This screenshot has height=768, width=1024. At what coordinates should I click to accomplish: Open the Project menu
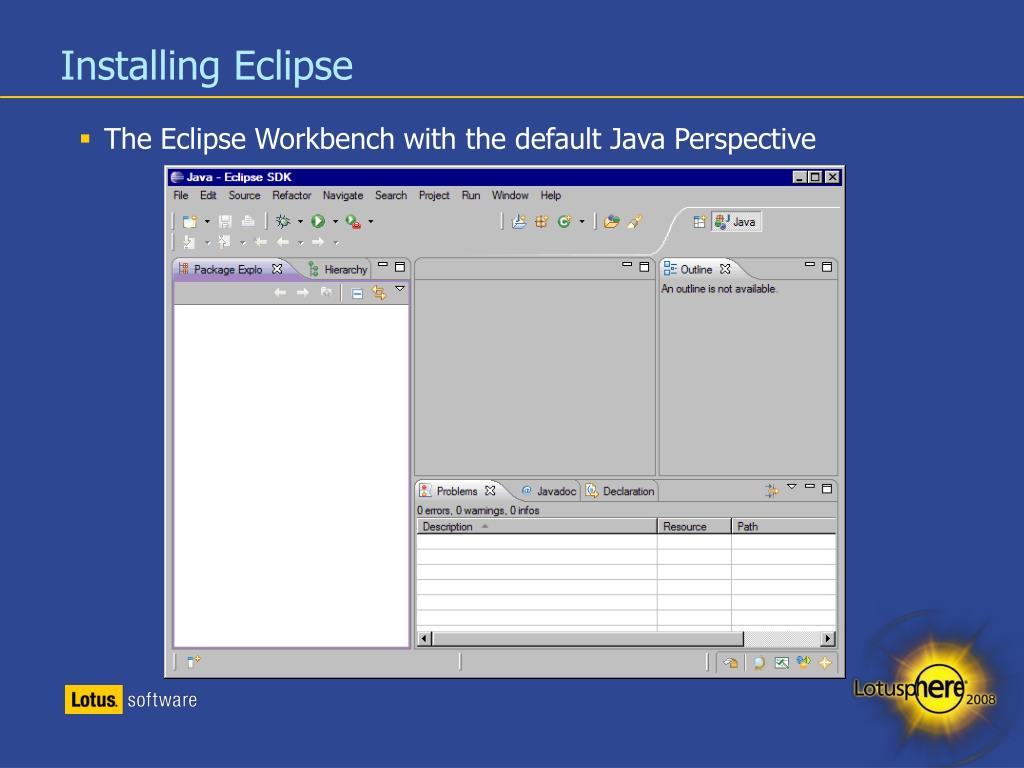pyautogui.click(x=434, y=195)
